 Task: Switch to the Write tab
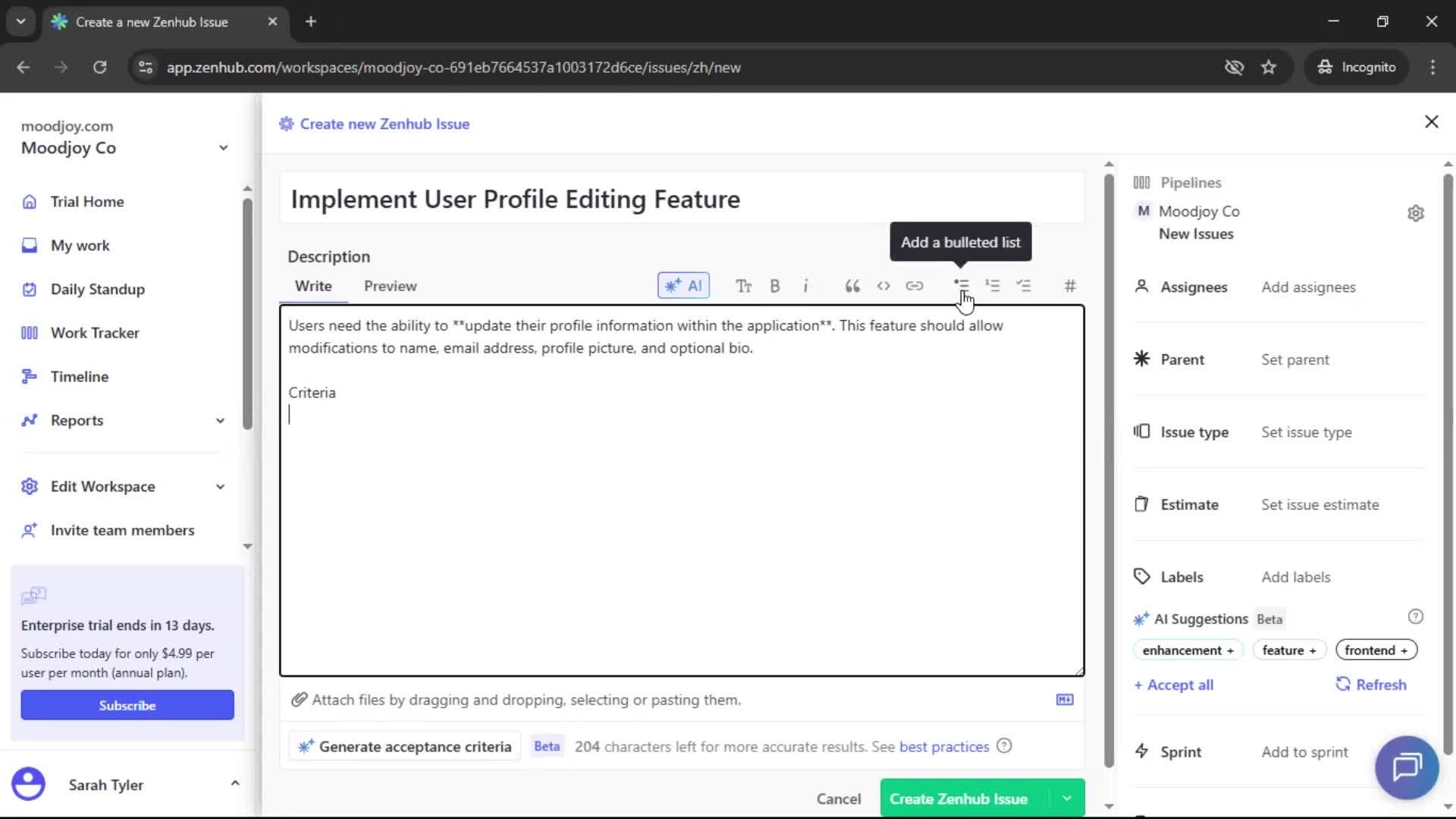313,286
